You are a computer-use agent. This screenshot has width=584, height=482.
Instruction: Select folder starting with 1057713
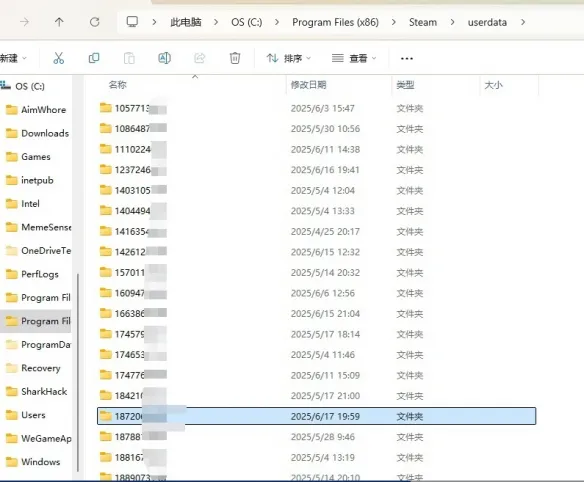click(x=317, y=108)
